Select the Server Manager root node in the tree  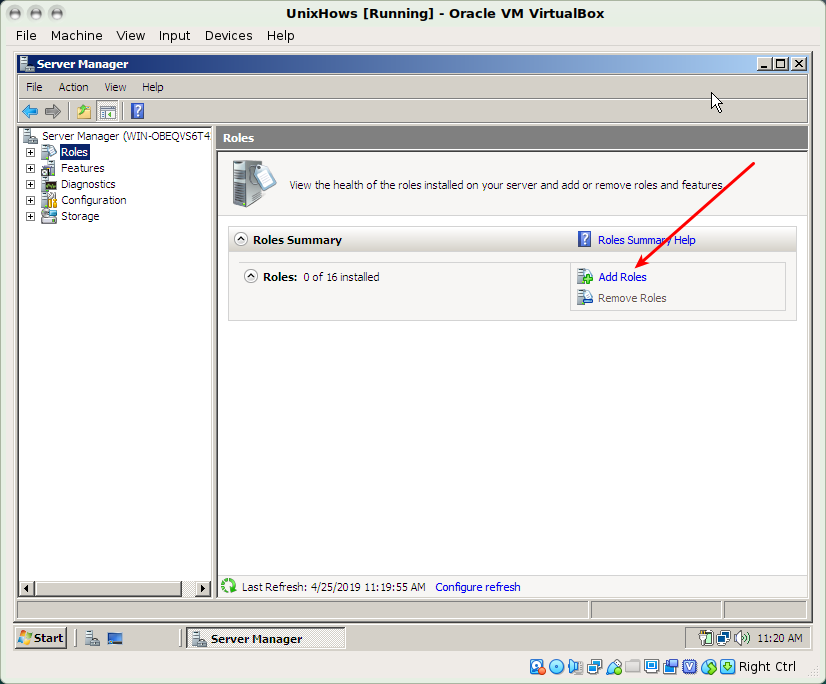click(126, 136)
